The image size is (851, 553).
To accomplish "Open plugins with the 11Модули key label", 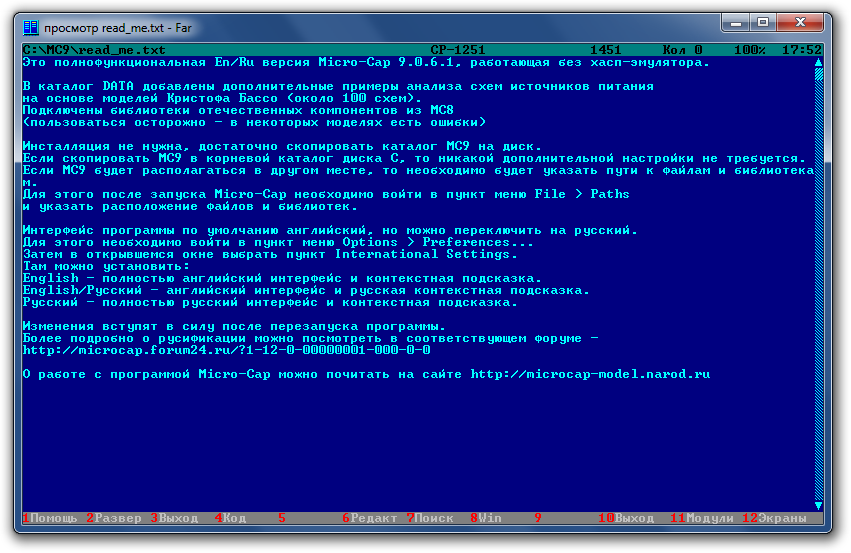I will click(x=702, y=518).
